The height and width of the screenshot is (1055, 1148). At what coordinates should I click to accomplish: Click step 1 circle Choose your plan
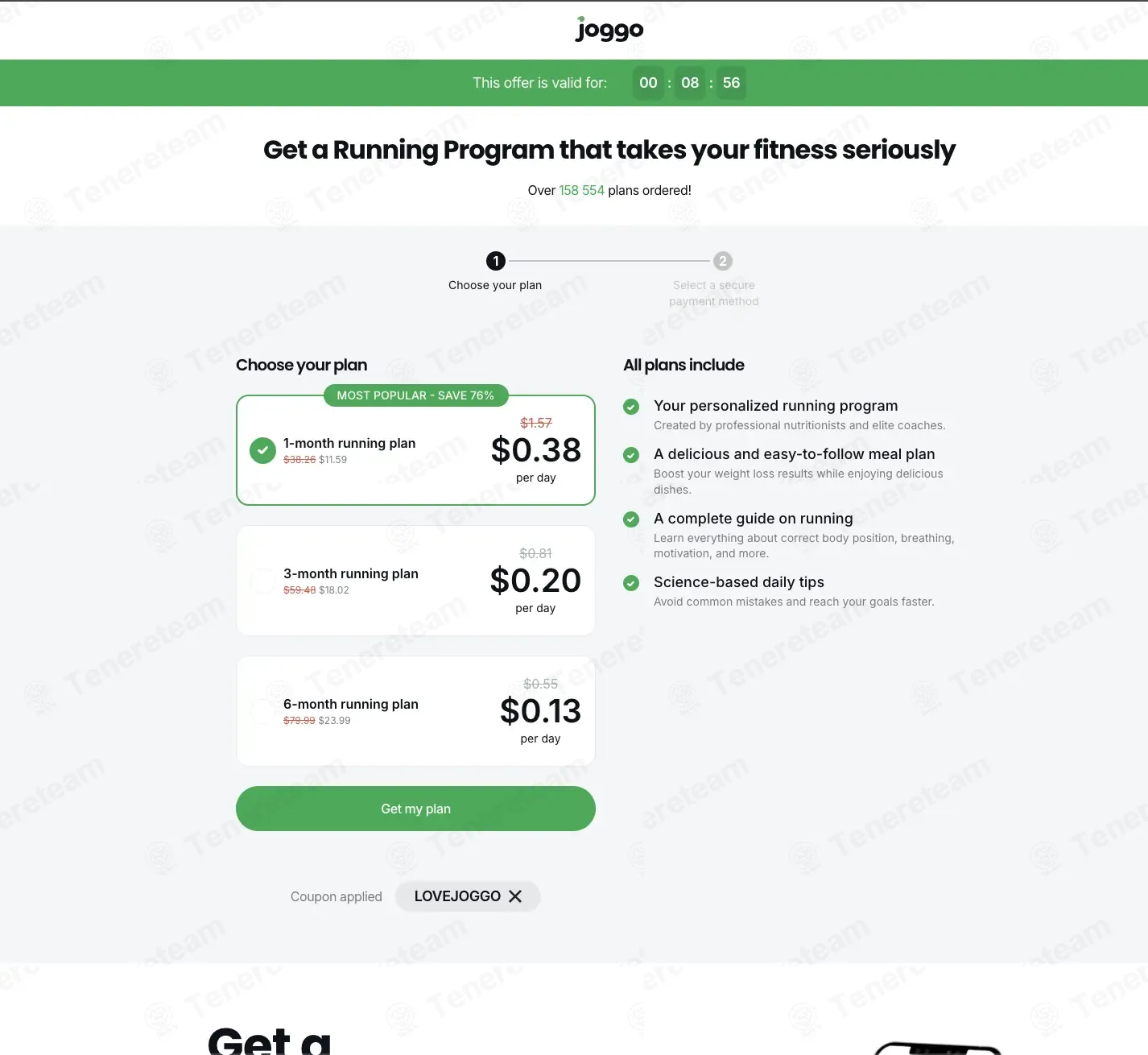tap(496, 261)
